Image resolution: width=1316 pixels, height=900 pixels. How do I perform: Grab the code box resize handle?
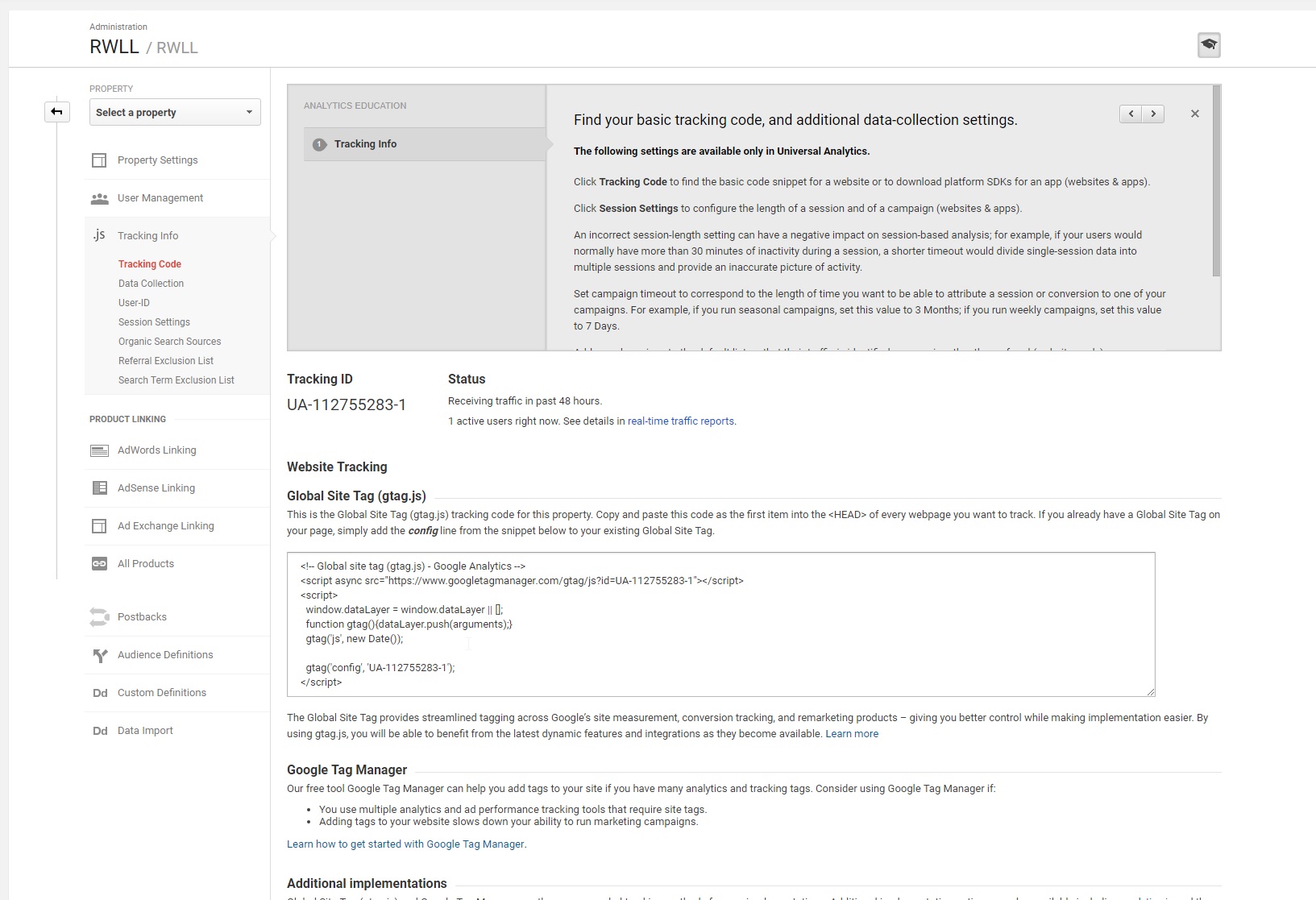pos(1151,691)
